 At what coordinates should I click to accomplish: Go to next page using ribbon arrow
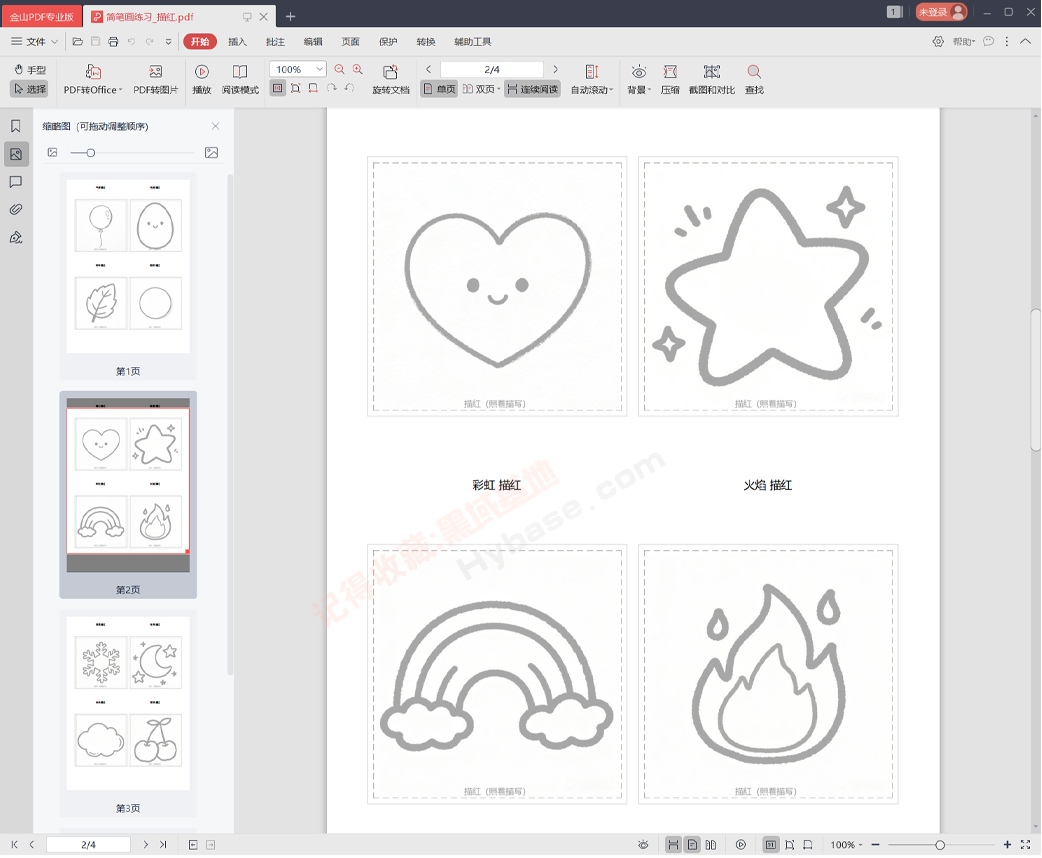556,69
